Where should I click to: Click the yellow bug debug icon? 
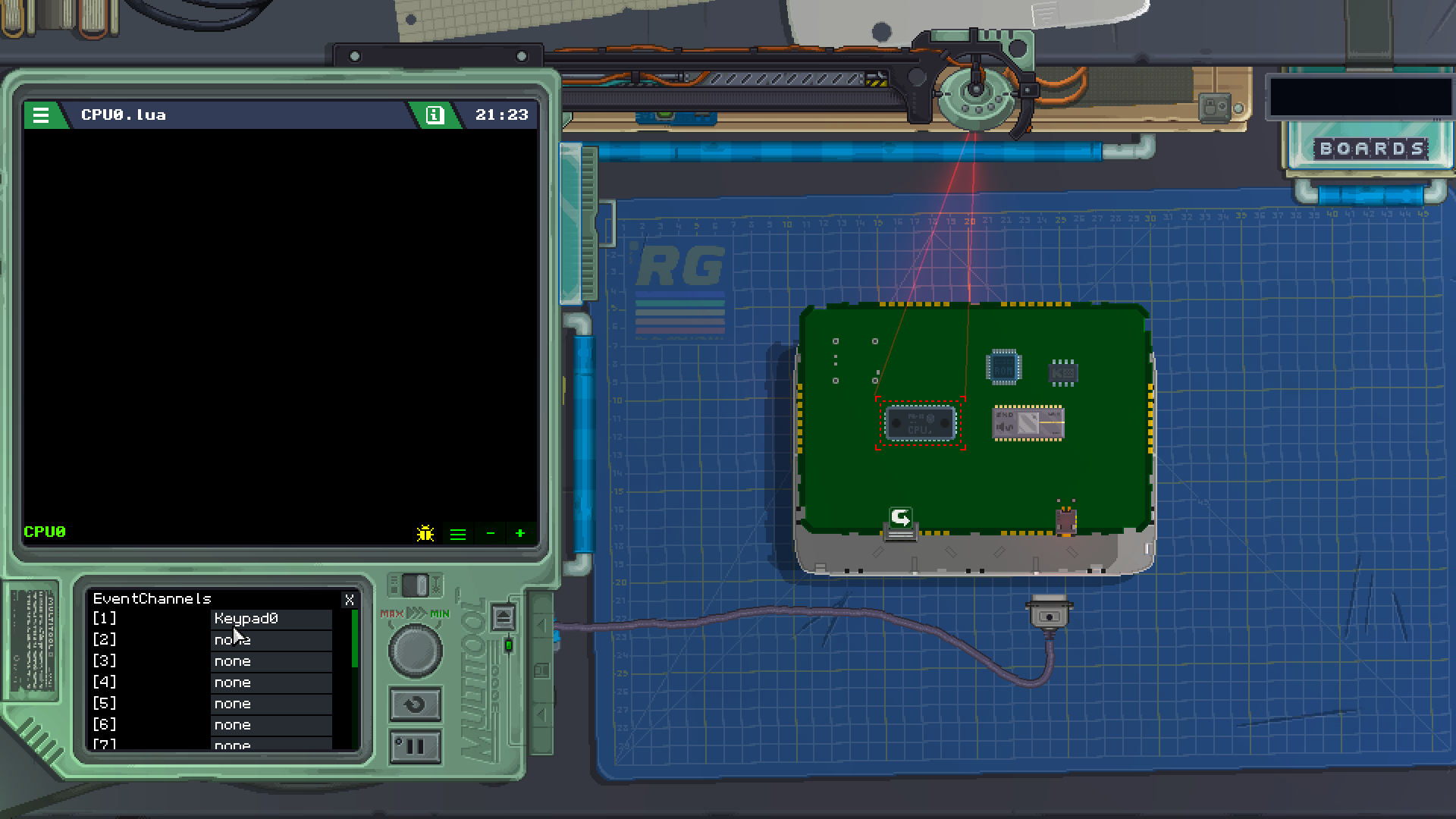click(x=425, y=534)
